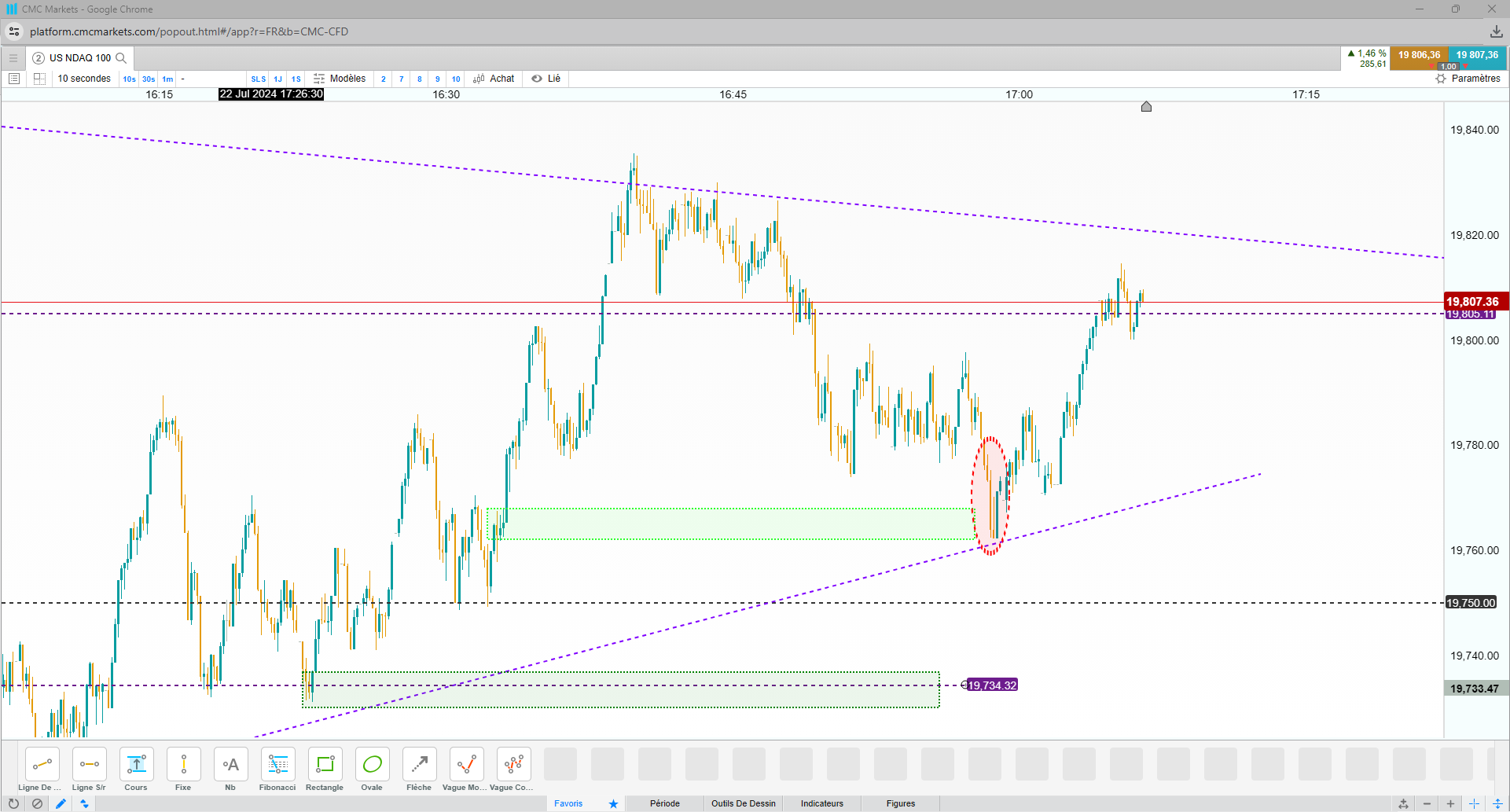1510x812 pixels.
Task: Click the zoom in plus icon
Action: click(x=1450, y=803)
